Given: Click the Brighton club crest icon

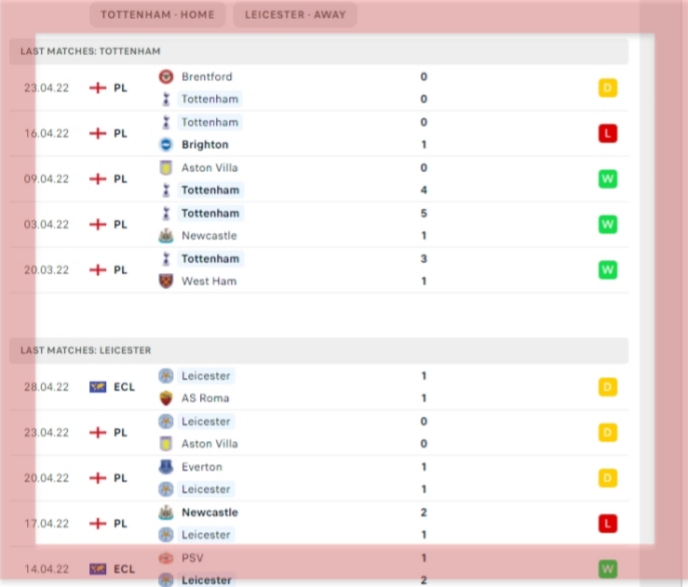Looking at the screenshot, I should tap(166, 145).
